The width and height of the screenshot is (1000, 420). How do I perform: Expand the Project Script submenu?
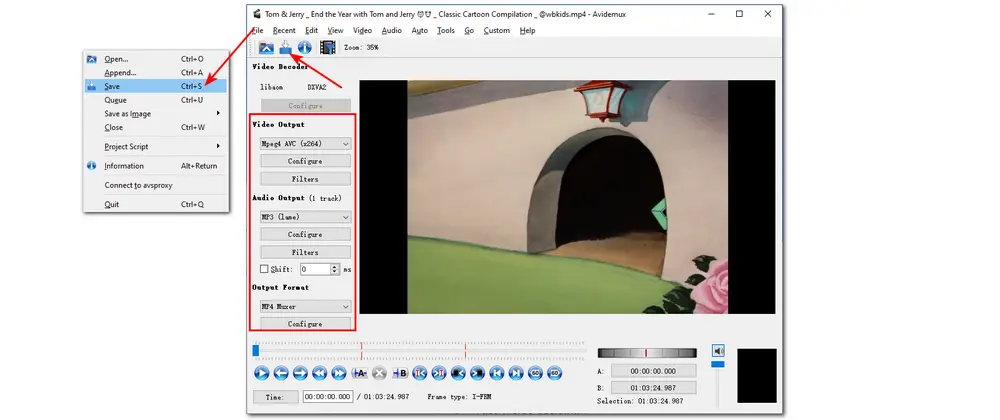[156, 147]
